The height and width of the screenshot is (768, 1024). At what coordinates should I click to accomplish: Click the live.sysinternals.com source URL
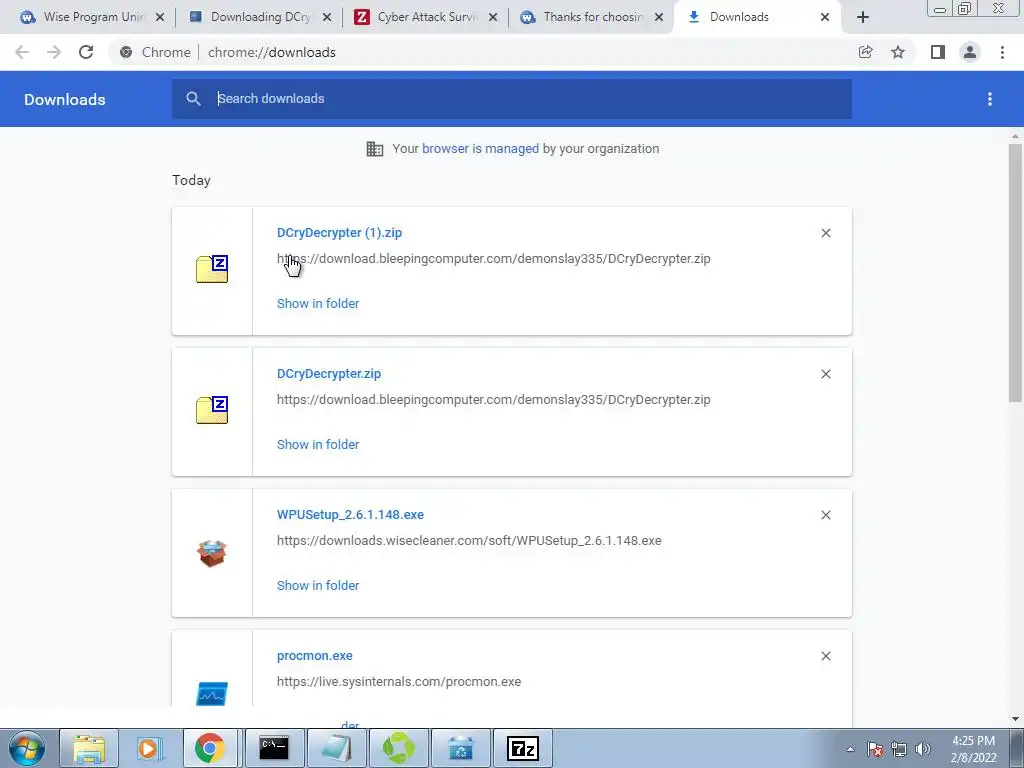(399, 682)
